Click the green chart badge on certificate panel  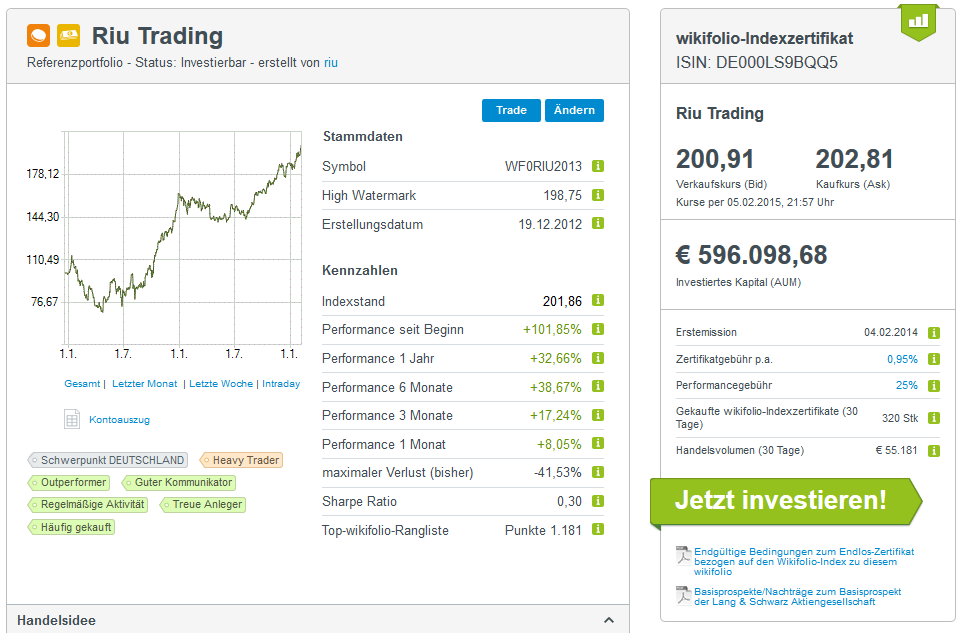coord(918,22)
